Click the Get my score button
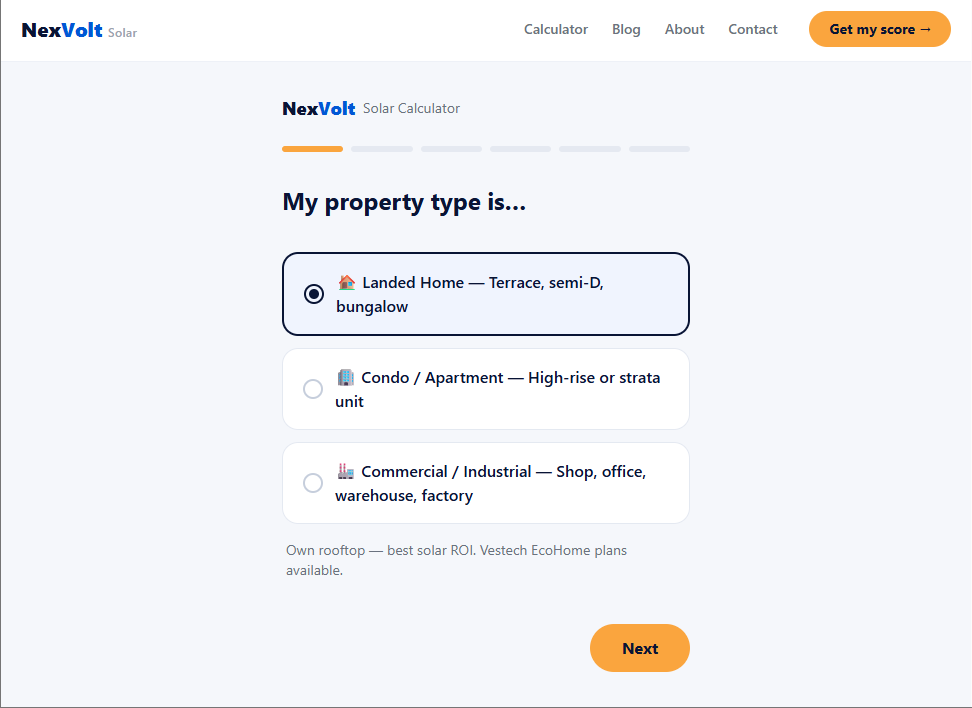Image resolution: width=972 pixels, height=708 pixels. pyautogui.click(x=879, y=29)
